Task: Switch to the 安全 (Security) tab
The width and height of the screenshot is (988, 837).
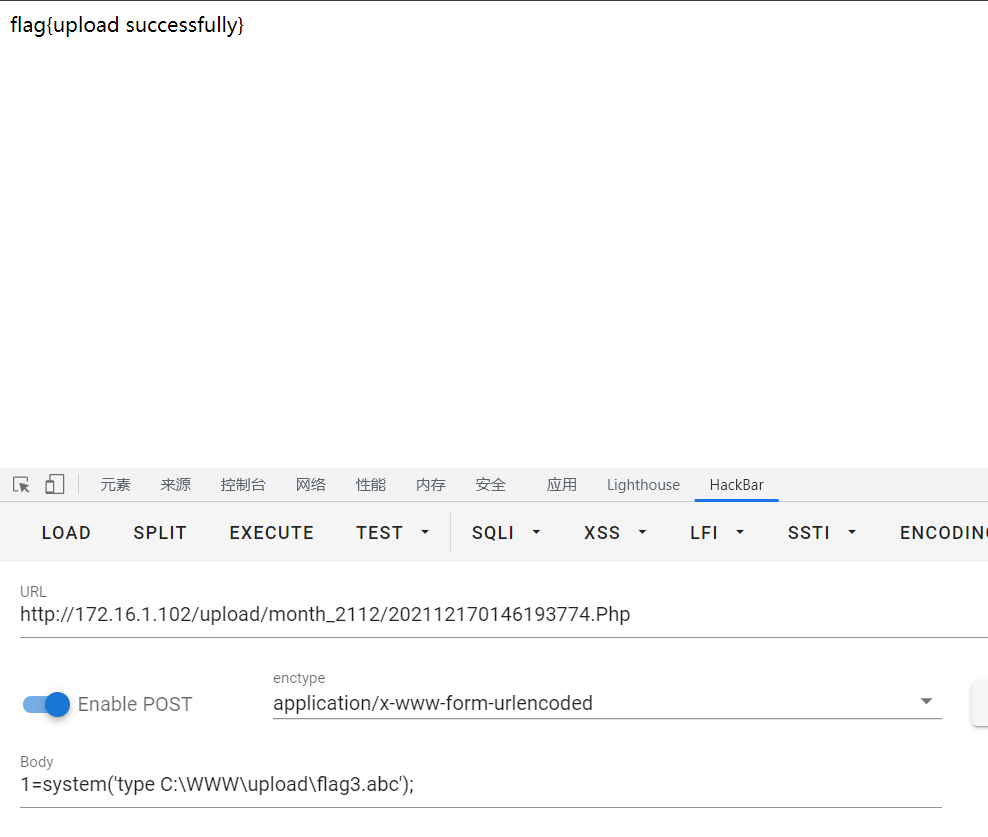Action: tap(491, 485)
